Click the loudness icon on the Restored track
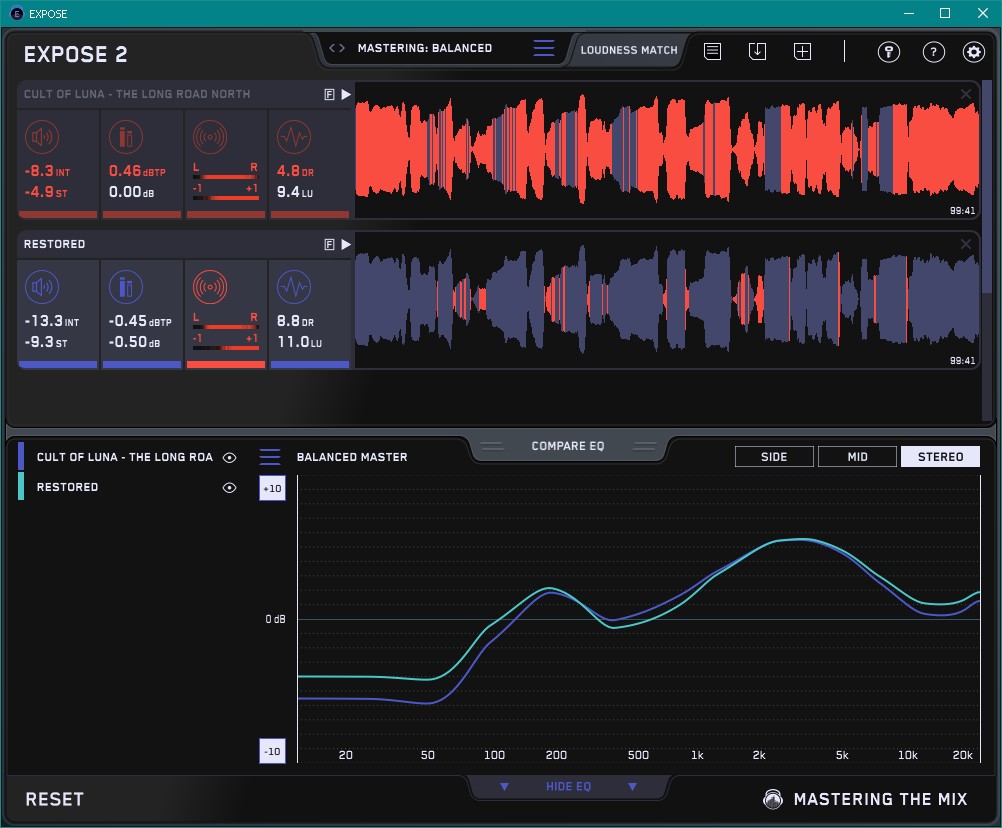The image size is (1002, 828). coord(40,288)
